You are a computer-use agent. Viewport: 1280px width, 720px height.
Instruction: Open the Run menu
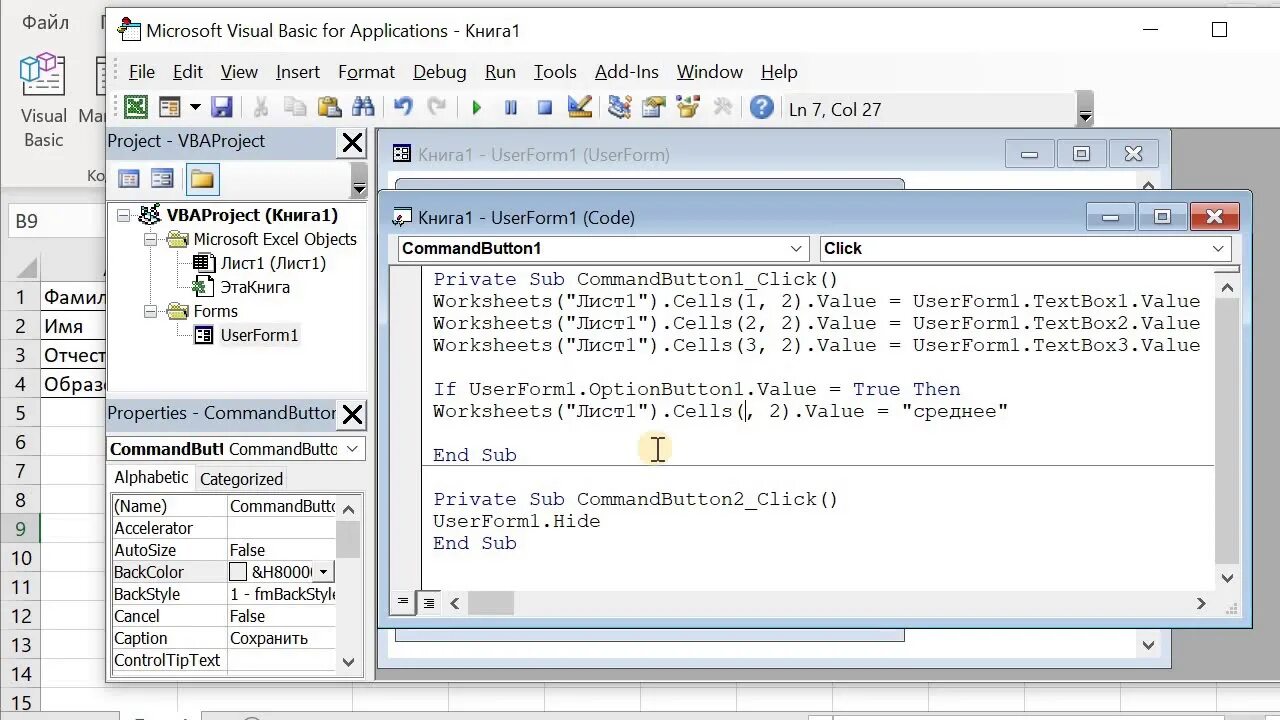click(500, 72)
